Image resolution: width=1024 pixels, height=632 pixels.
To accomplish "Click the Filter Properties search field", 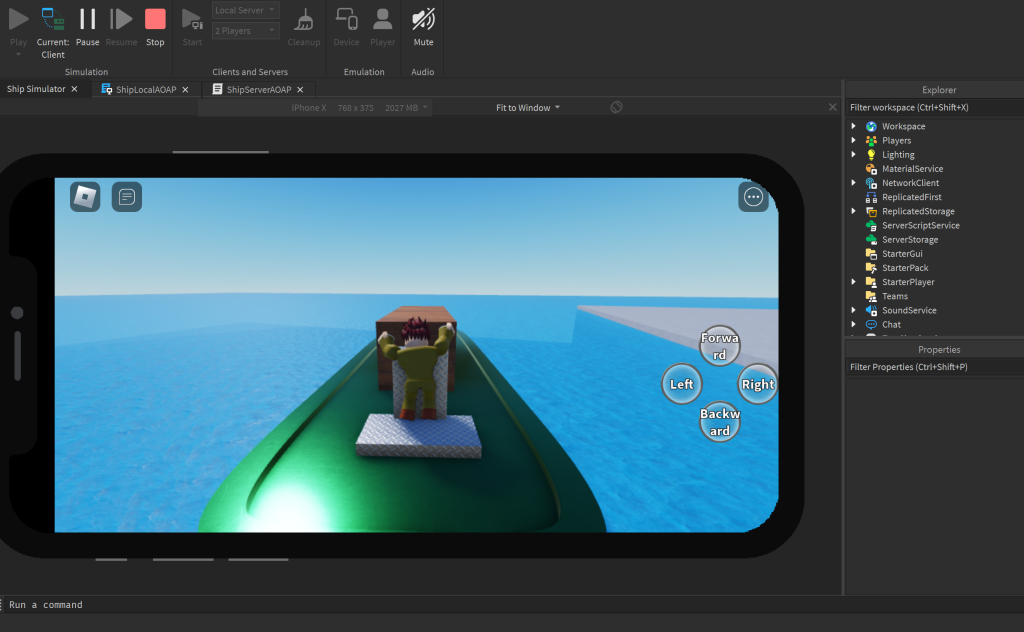I will tap(933, 367).
